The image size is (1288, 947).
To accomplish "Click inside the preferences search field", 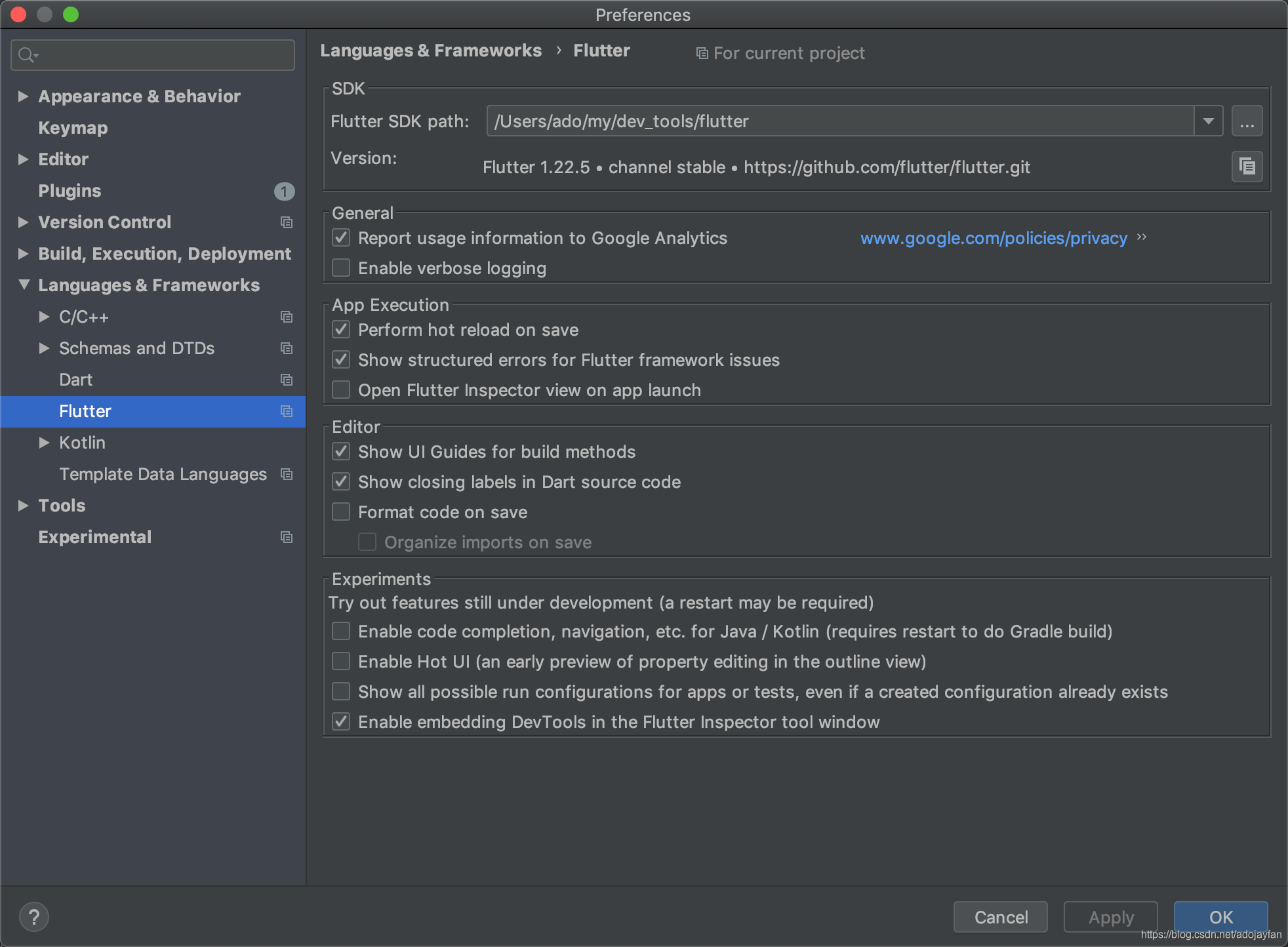I will tap(164, 55).
